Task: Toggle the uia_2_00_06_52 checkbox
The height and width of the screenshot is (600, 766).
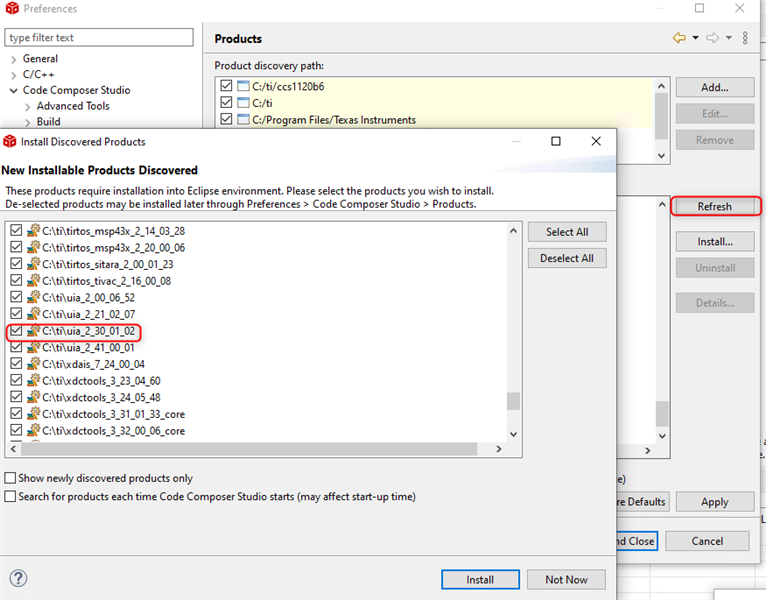Action: [16, 297]
